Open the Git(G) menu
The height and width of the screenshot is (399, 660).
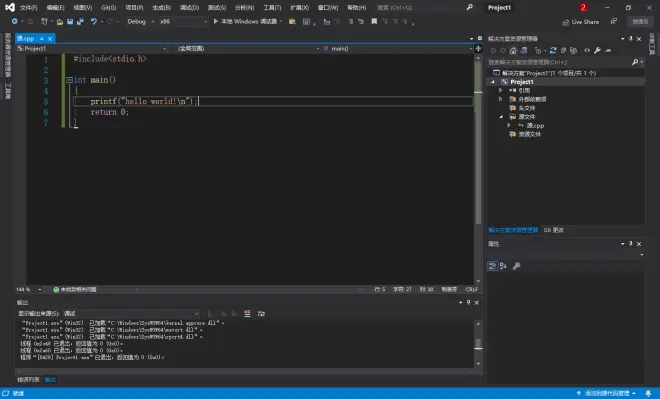(109, 8)
